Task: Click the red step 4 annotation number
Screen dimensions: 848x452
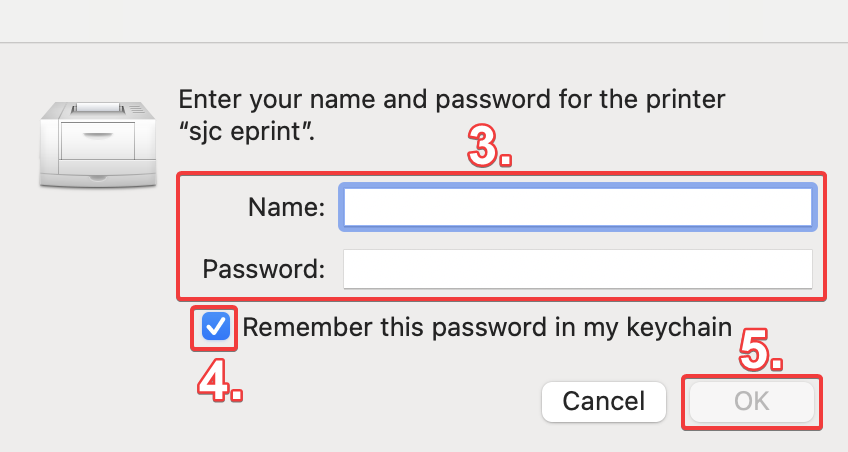Action: tap(220, 381)
